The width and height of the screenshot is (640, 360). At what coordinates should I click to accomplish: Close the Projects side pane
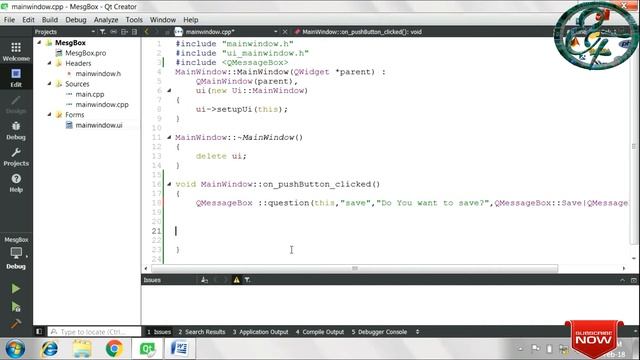point(134,31)
